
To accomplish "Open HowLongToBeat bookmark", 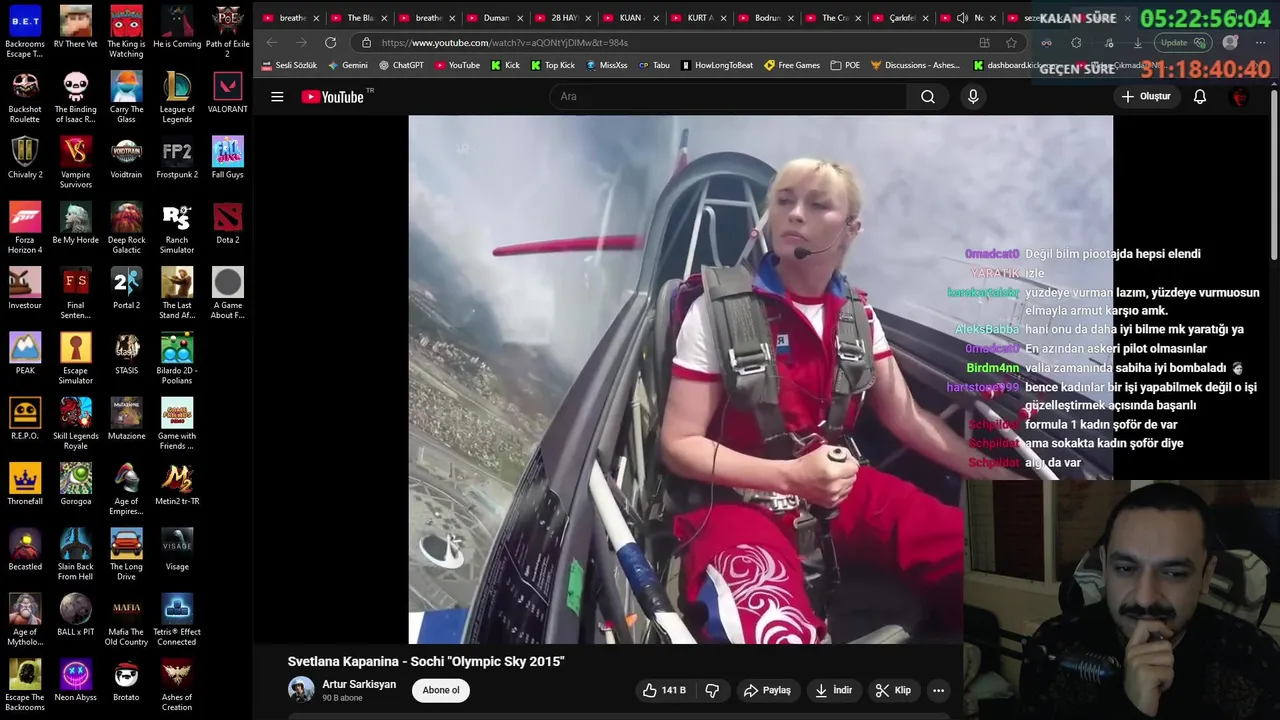I will (717, 65).
